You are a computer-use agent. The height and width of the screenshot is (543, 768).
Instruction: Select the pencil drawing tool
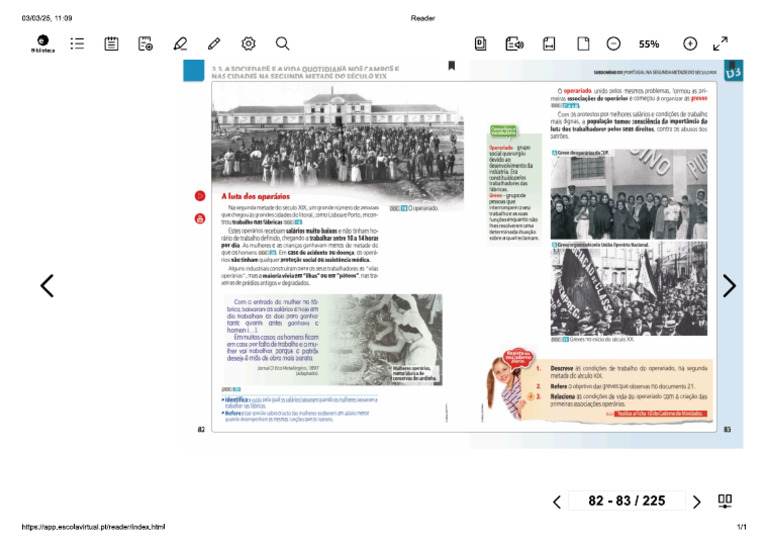(x=214, y=44)
